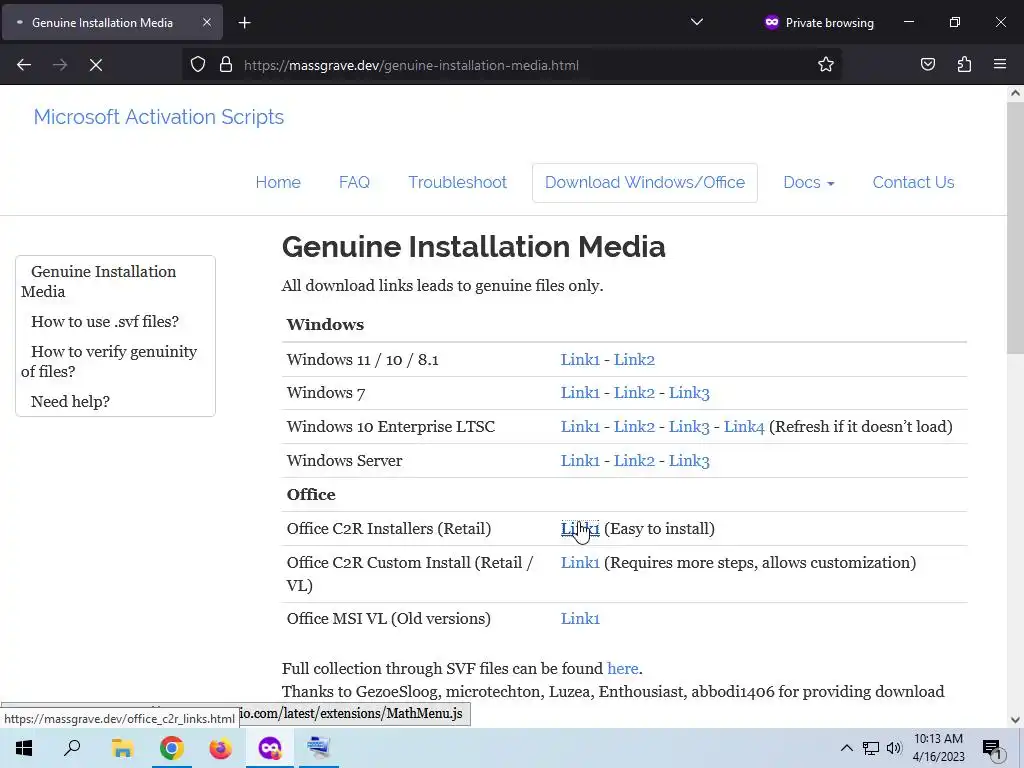Click the page scrollbar down arrow
Image resolution: width=1024 pixels, height=768 pixels.
1015,720
